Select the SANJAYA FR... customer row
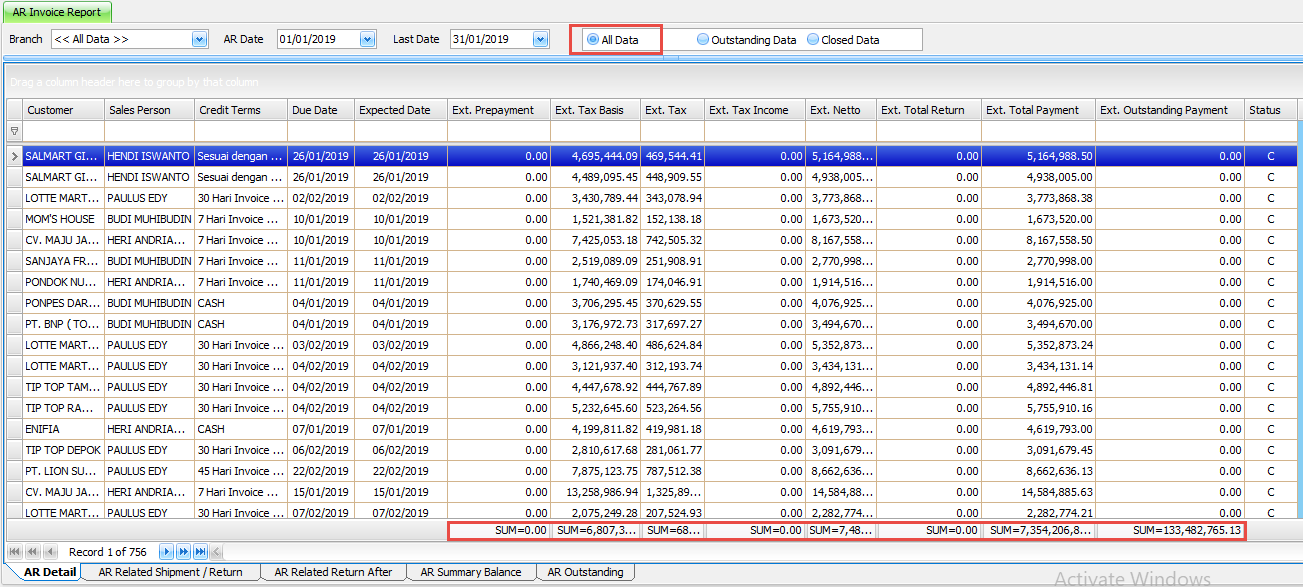1303x587 pixels. point(652,261)
